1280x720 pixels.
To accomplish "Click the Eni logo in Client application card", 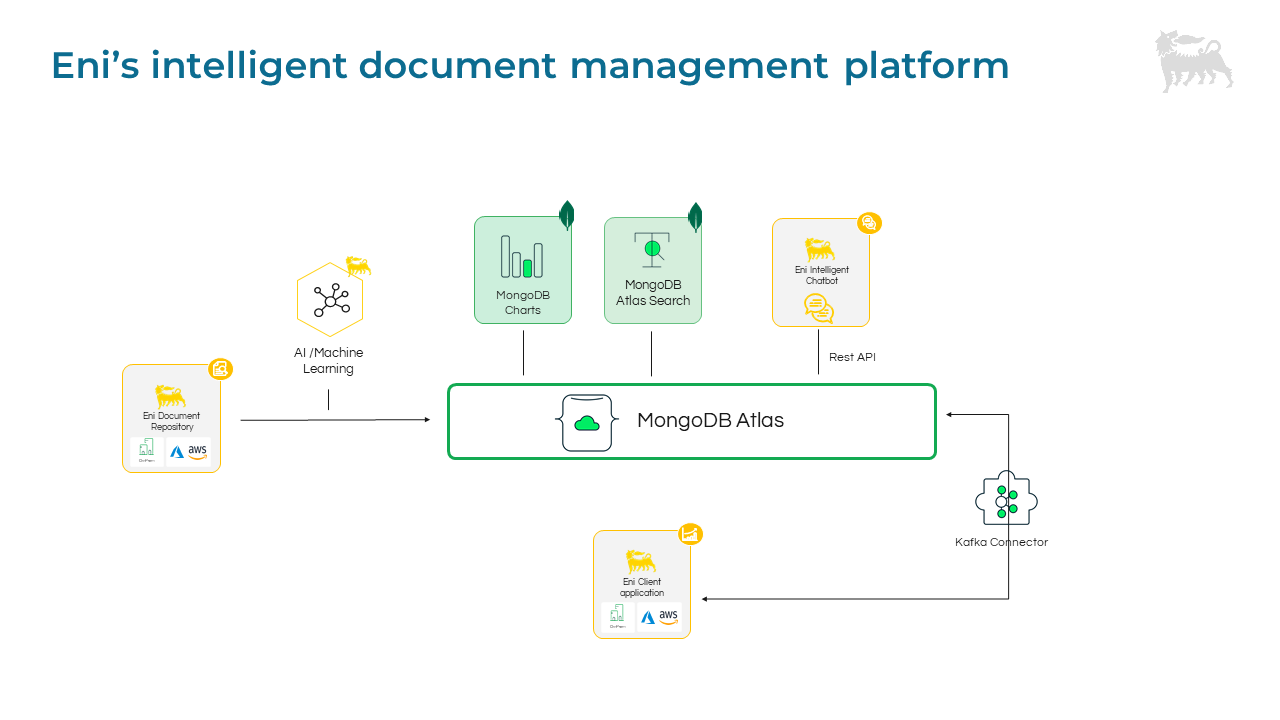I will (641, 562).
